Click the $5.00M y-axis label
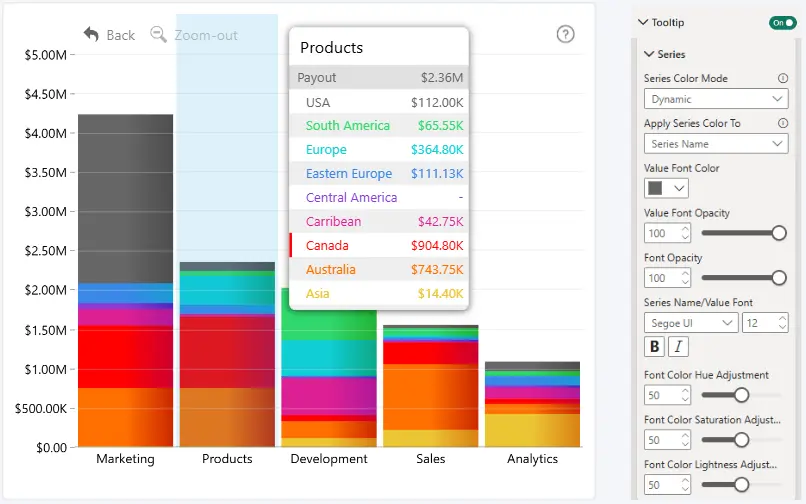 coord(46,55)
